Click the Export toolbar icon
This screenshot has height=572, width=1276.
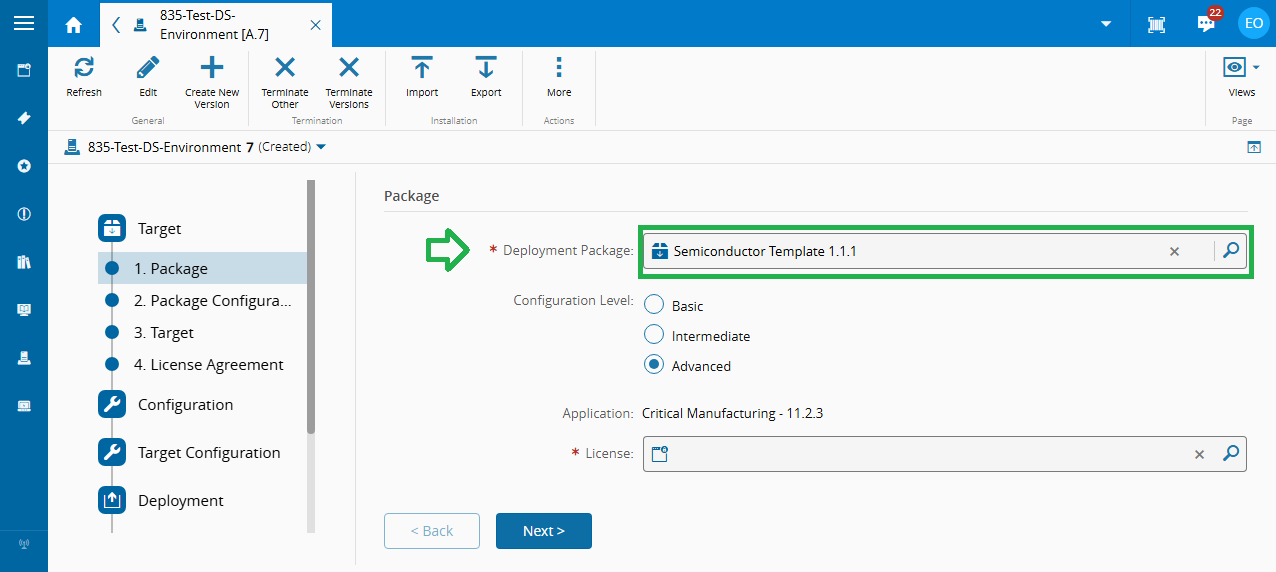(x=486, y=68)
